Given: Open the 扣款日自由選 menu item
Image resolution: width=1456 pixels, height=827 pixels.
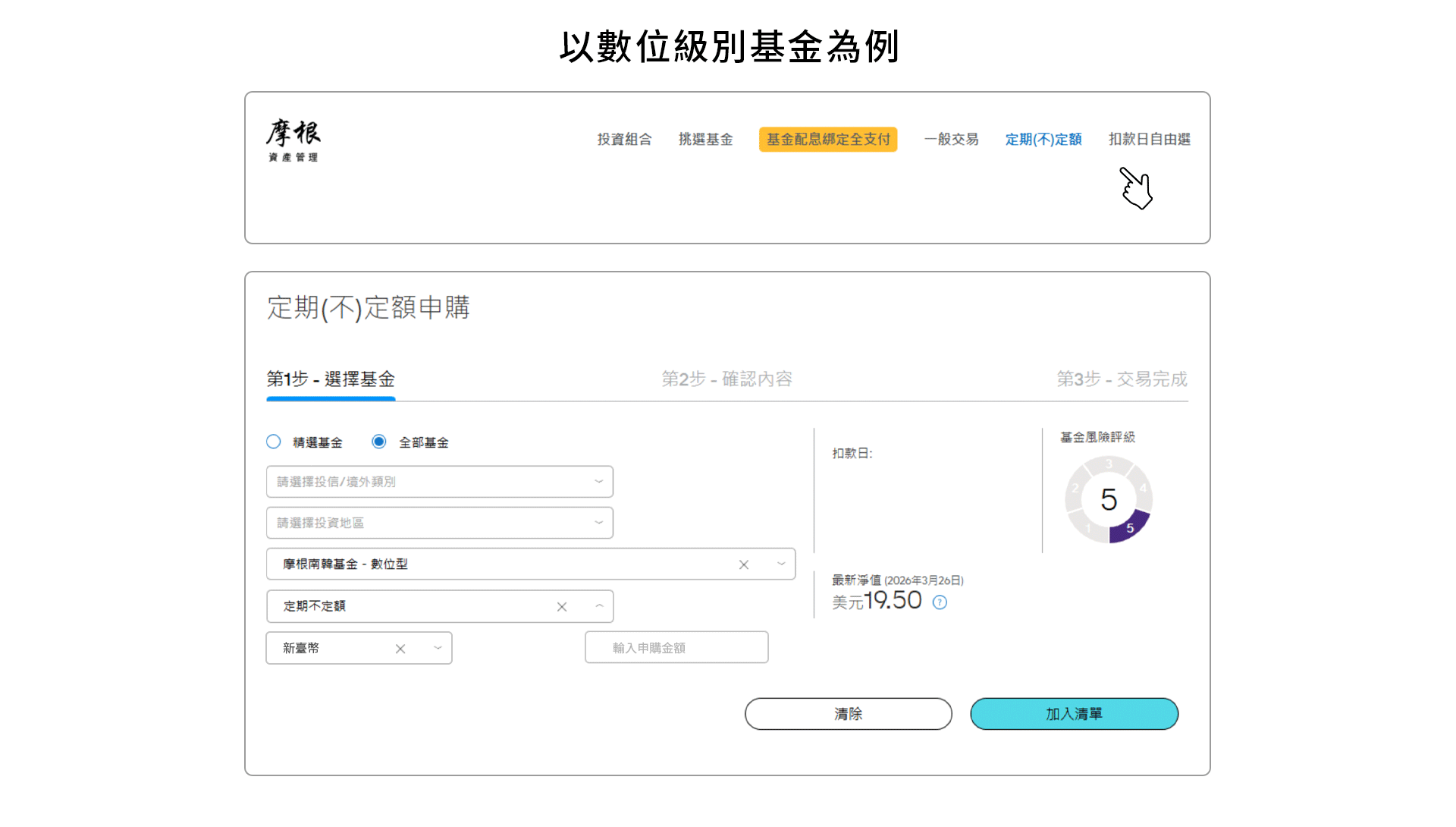Looking at the screenshot, I should click(x=1149, y=140).
